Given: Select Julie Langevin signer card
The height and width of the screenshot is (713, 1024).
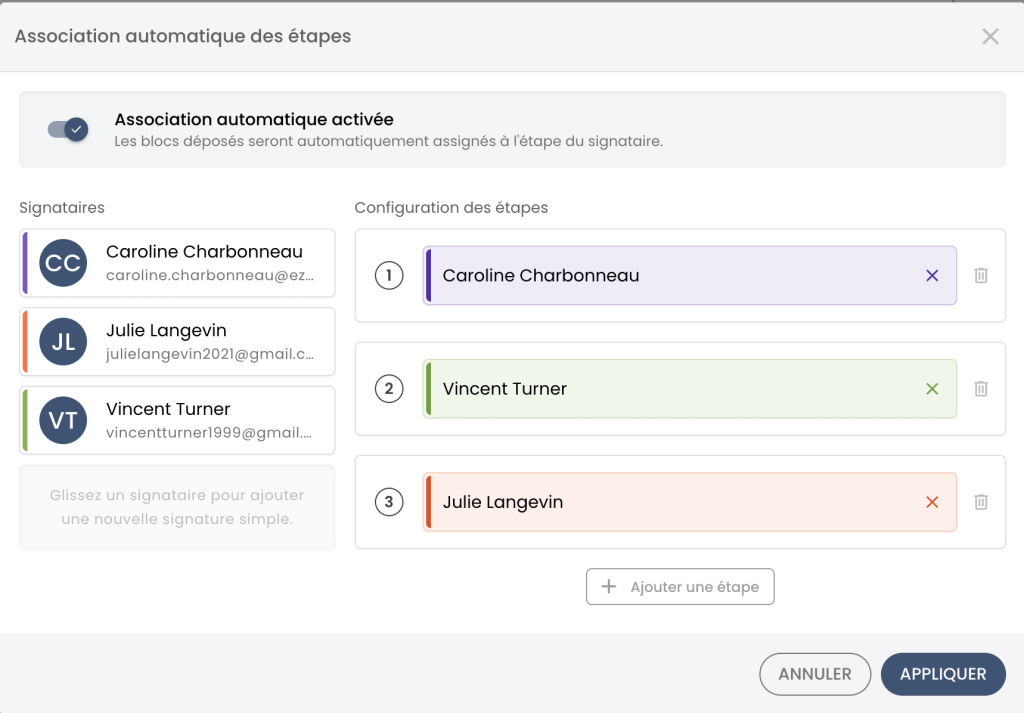Looking at the screenshot, I should point(204,341).
